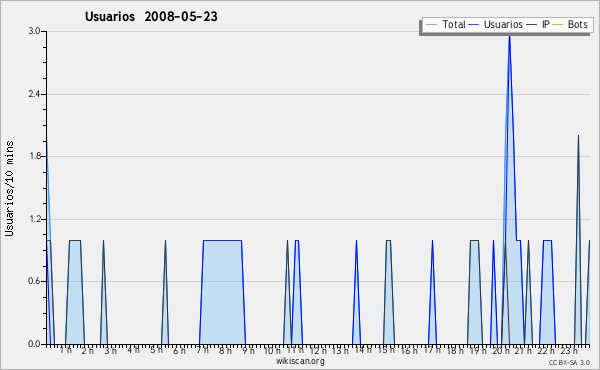The height and width of the screenshot is (370, 600).
Task: Click the 3 h x-axis label
Action: coord(111,351)
